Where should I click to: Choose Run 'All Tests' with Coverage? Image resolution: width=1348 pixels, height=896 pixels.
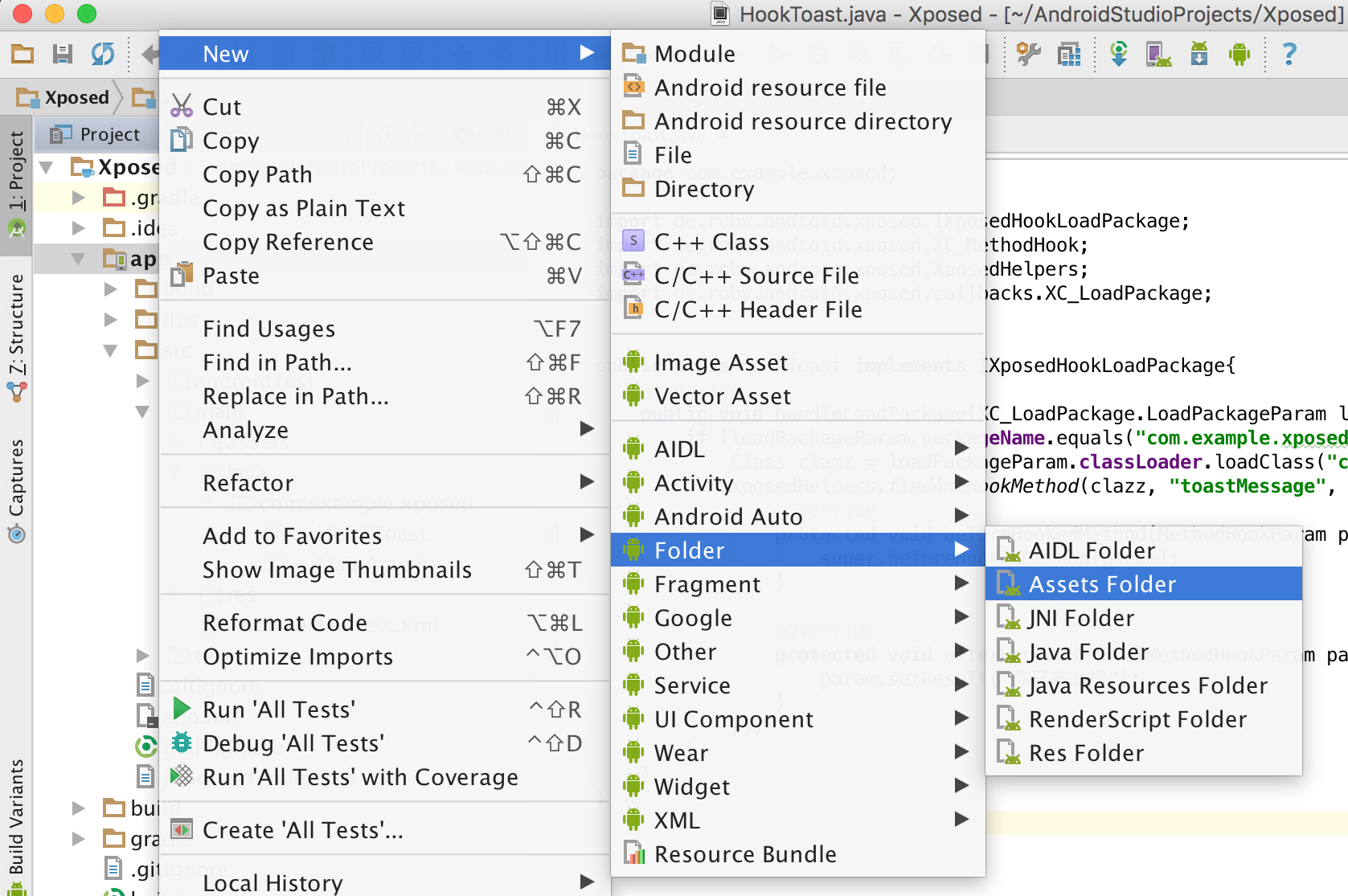[384, 777]
